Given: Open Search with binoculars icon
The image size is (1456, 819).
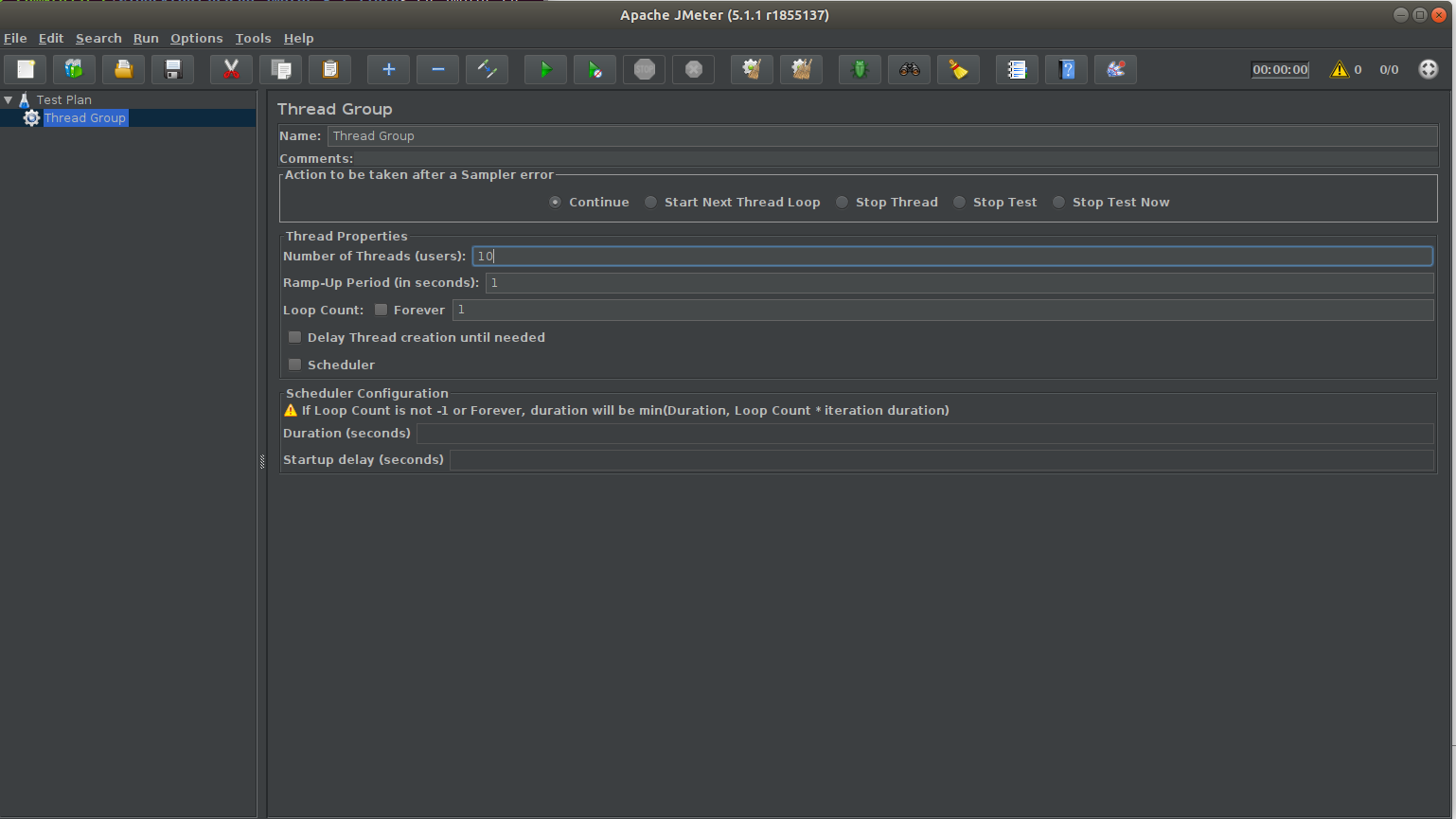Looking at the screenshot, I should pyautogui.click(x=909, y=69).
